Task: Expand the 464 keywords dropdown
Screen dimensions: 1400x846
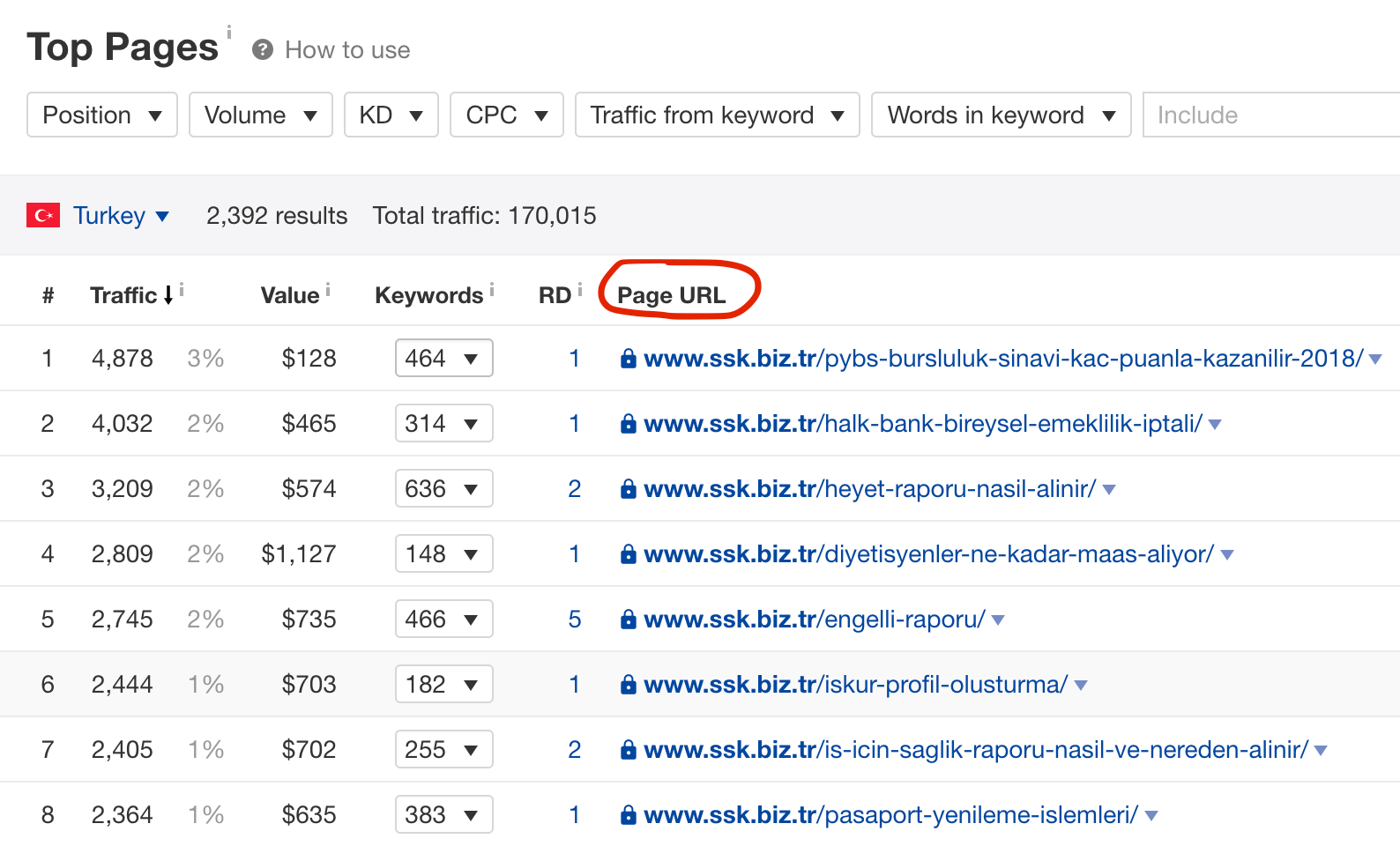Action: [x=444, y=358]
